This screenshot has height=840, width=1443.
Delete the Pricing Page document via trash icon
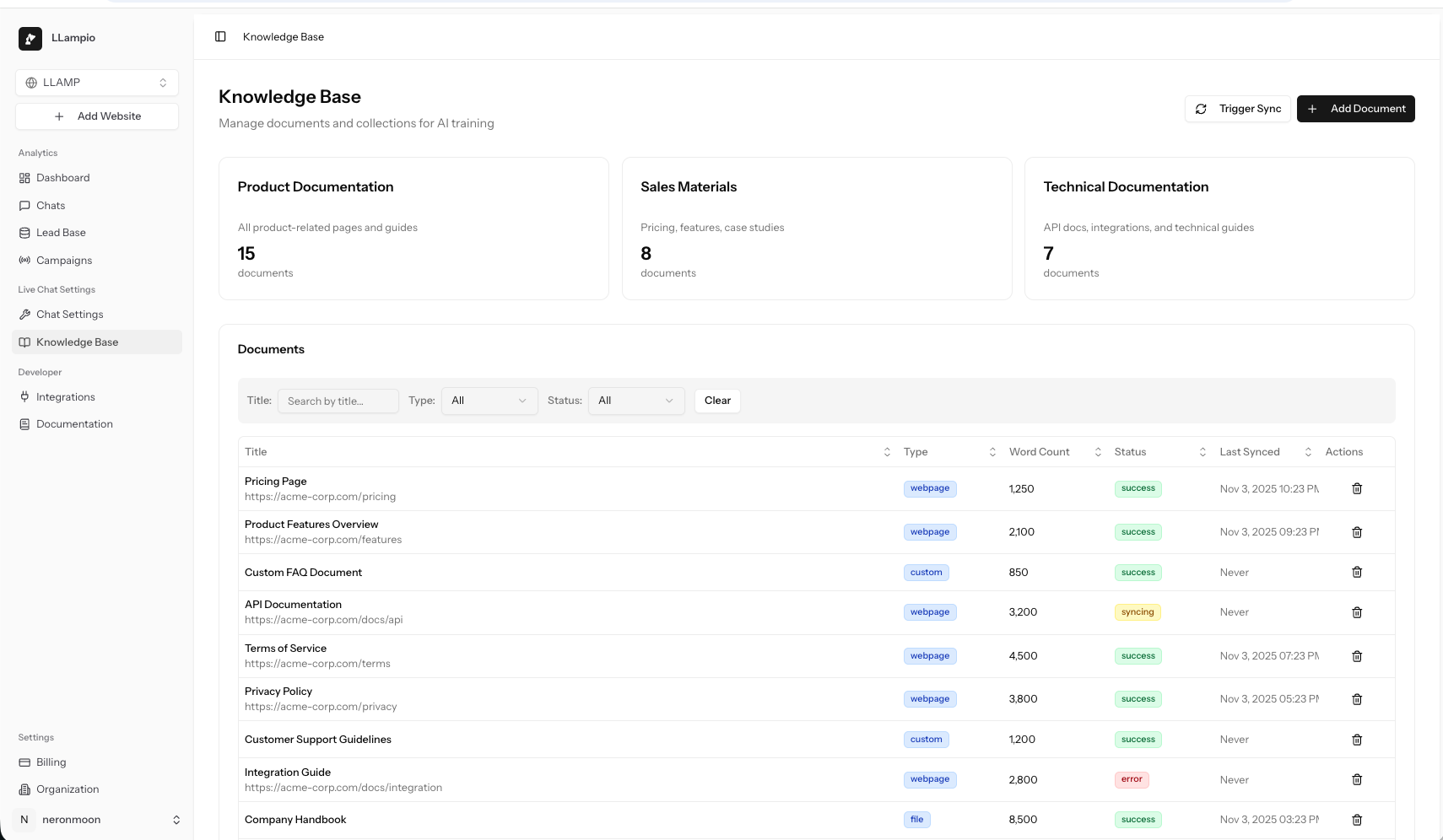click(x=1357, y=488)
